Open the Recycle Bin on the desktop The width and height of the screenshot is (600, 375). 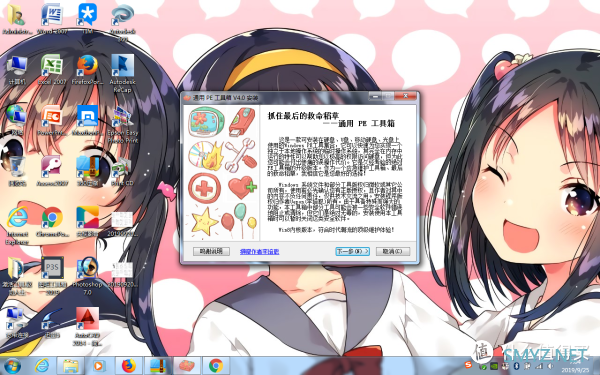pyautogui.click(x=17, y=171)
